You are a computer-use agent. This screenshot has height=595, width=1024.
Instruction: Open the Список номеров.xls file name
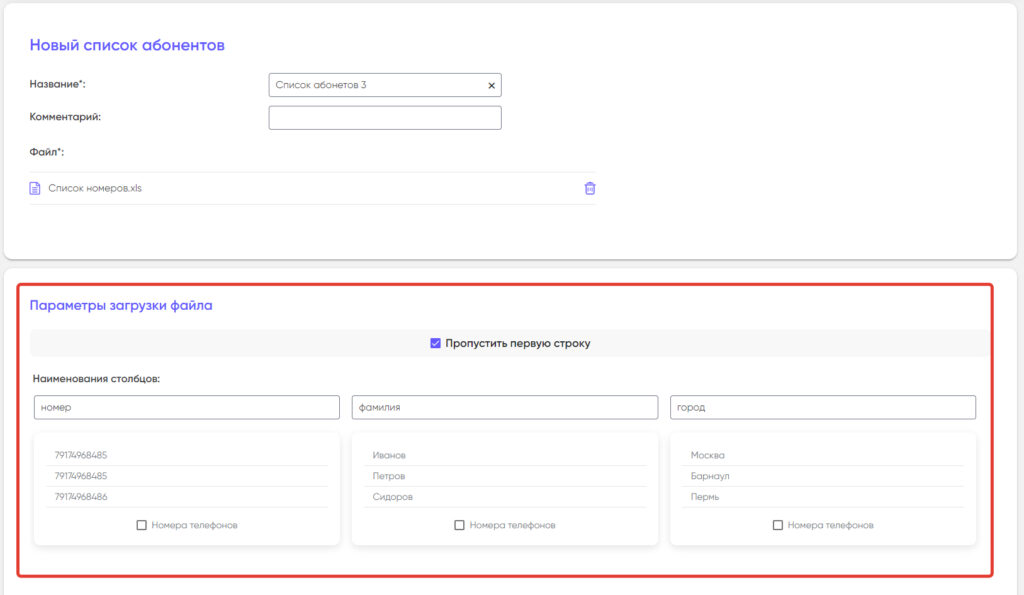pyautogui.click(x=95, y=188)
